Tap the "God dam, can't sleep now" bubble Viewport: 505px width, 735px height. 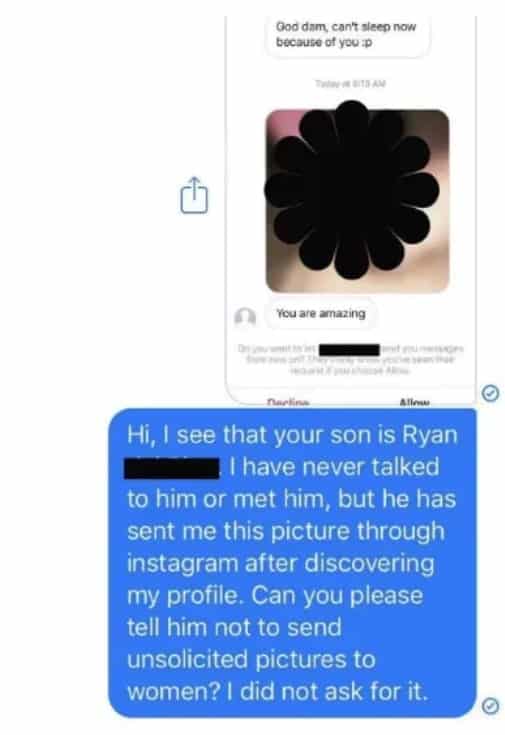click(347, 35)
